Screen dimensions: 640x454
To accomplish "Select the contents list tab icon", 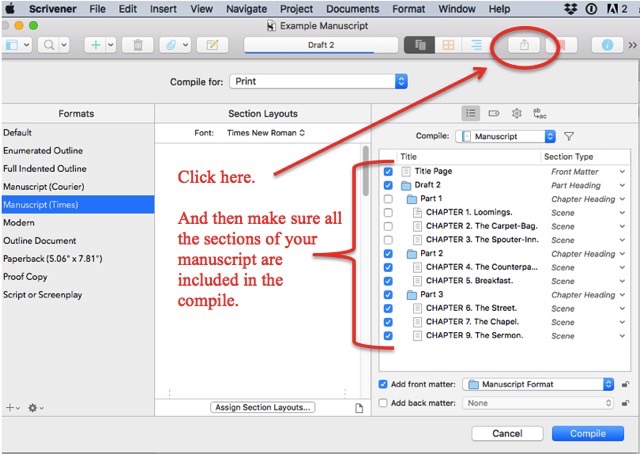I will [x=471, y=113].
